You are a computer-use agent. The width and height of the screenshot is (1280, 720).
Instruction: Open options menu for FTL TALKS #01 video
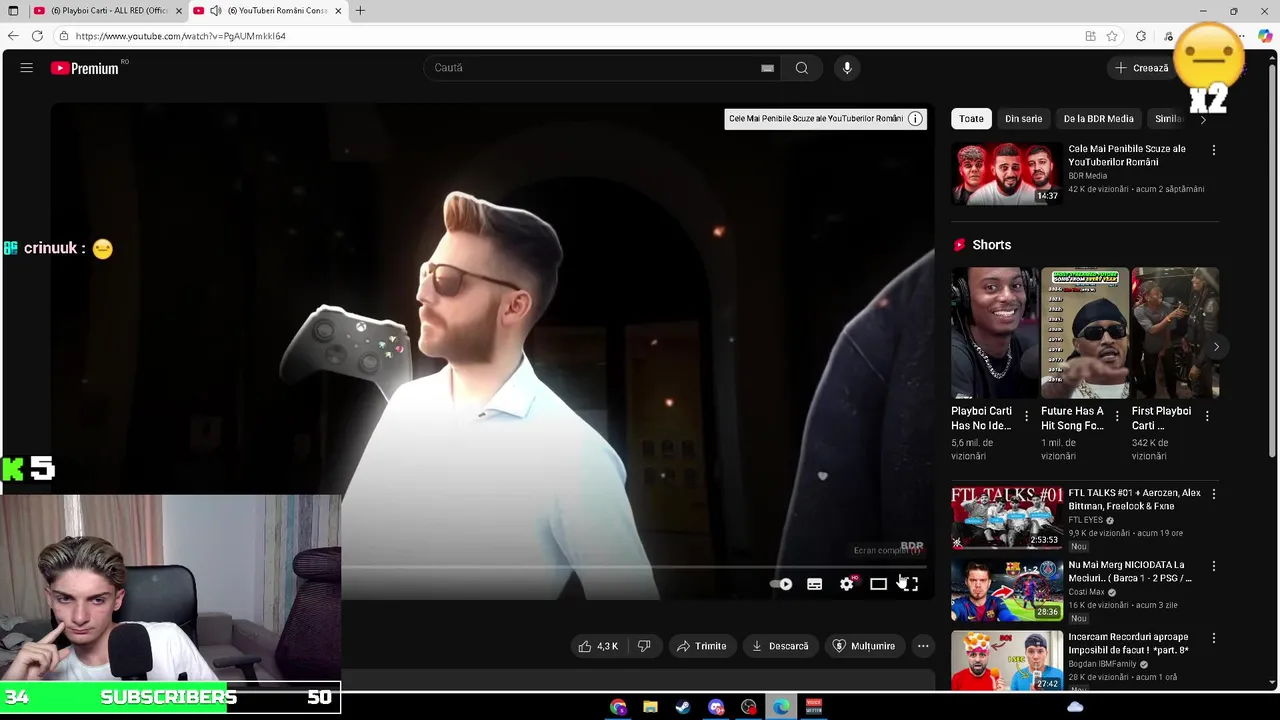[1214, 494]
